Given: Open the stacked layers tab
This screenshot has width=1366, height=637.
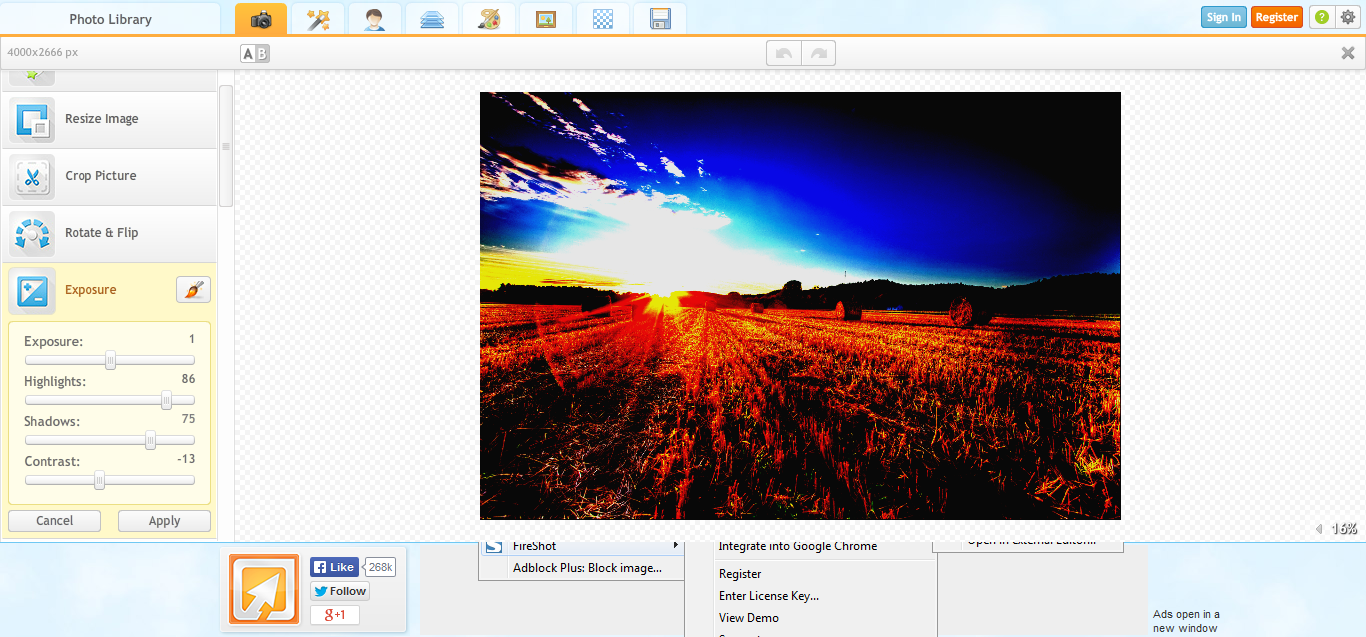Looking at the screenshot, I should click(x=432, y=19).
